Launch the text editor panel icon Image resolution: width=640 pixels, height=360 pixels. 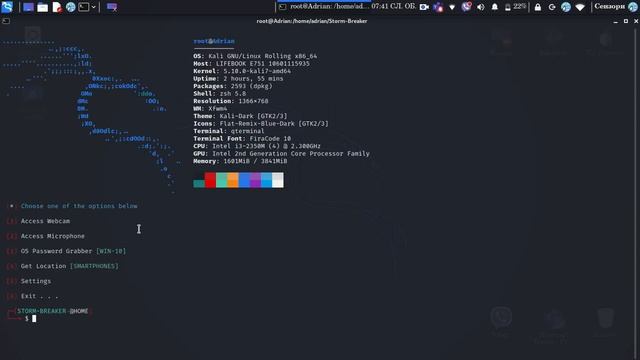[57, 7]
